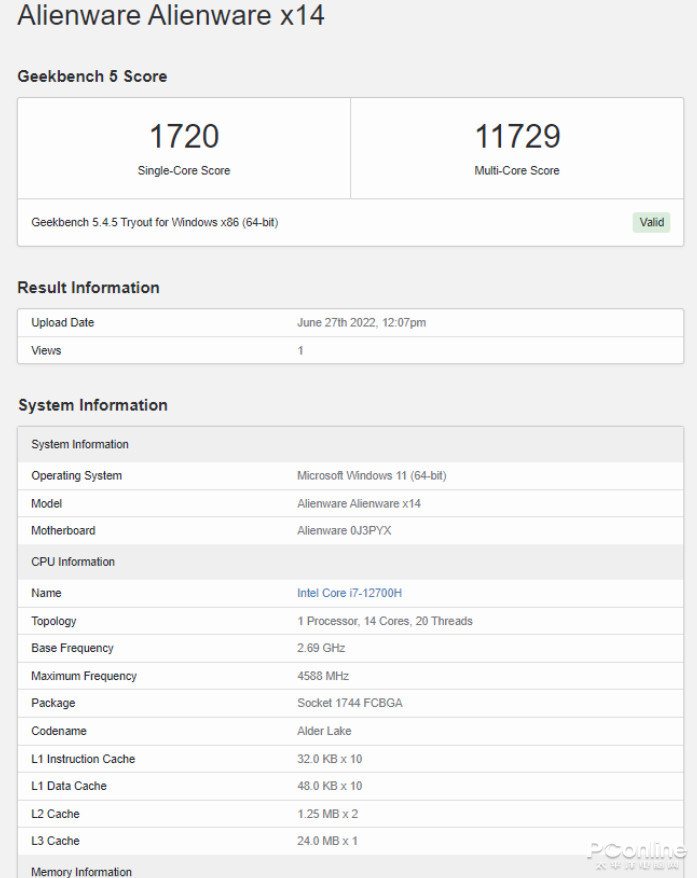Click the Alienware 0J3PYX motherboard value
The height and width of the screenshot is (878, 697).
[344, 531]
